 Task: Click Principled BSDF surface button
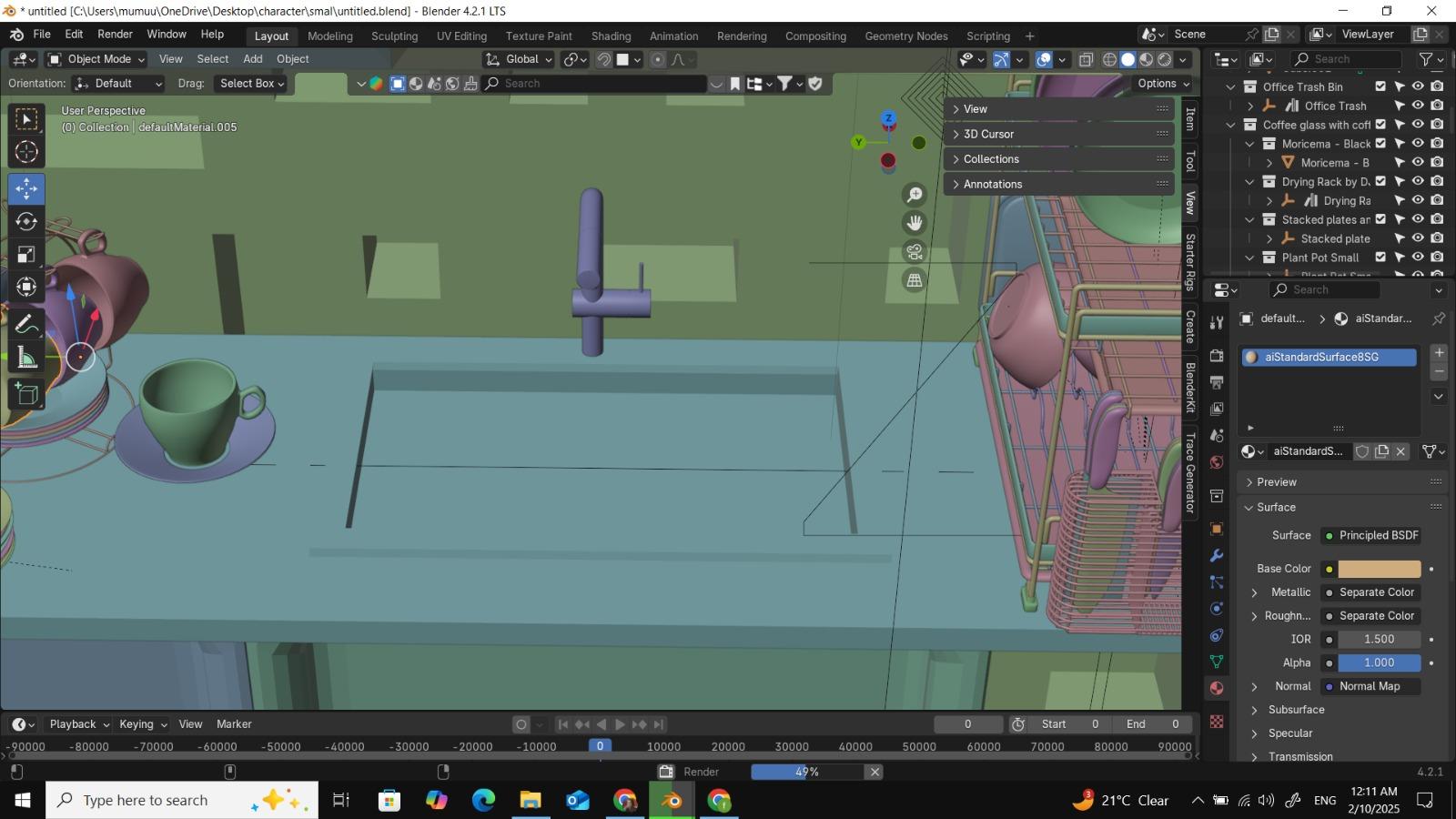[1371, 535]
